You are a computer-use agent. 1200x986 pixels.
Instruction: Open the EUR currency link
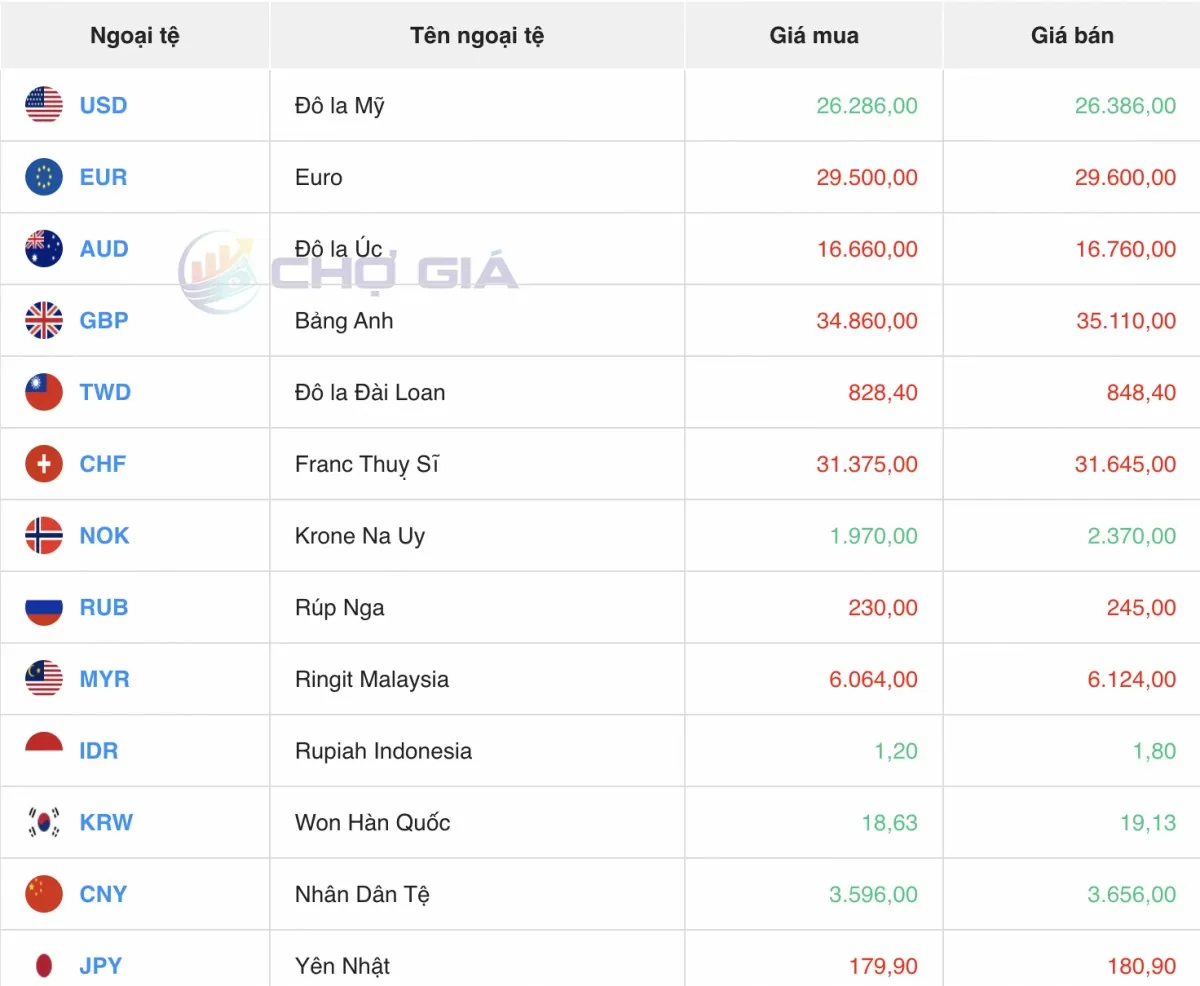point(103,177)
